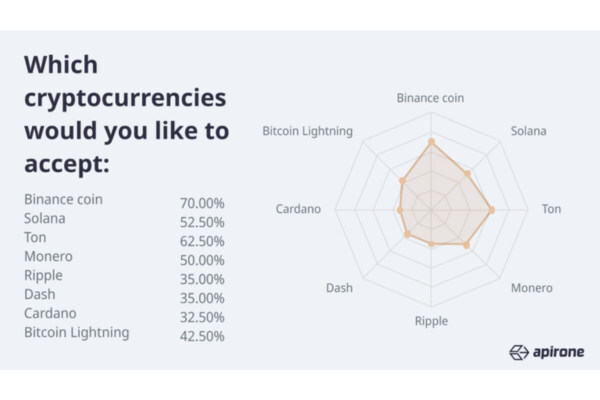This screenshot has width=600, height=400.
Task: Click the Binance coin radar axis label
Action: click(x=430, y=98)
